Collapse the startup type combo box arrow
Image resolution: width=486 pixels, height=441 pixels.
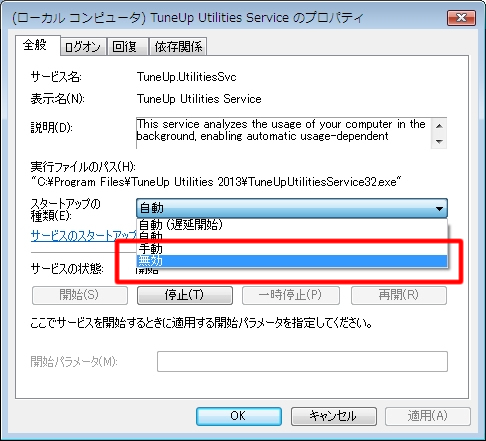pyautogui.click(x=439, y=209)
